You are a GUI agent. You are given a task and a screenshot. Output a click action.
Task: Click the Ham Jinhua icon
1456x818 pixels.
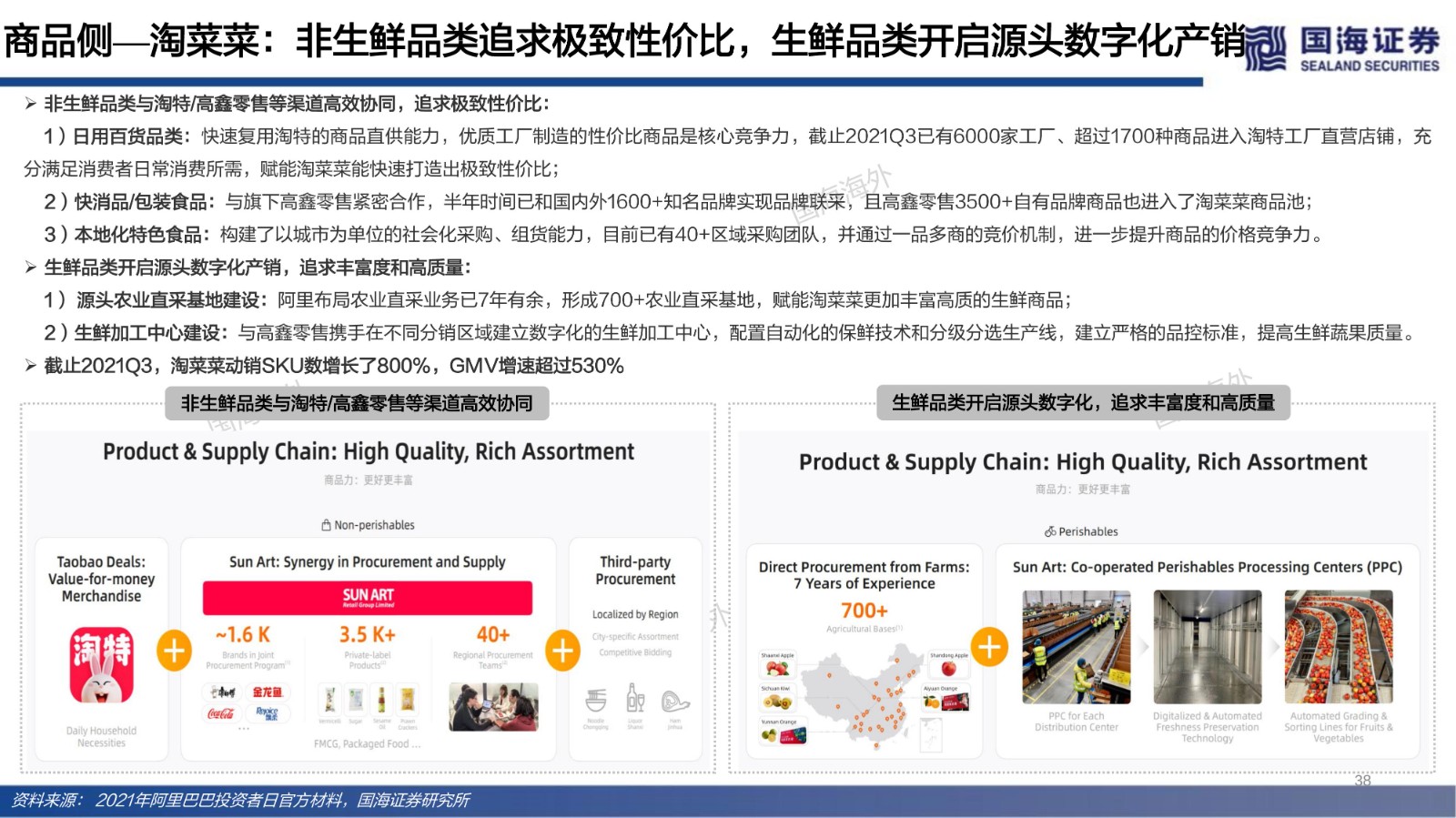(x=675, y=702)
